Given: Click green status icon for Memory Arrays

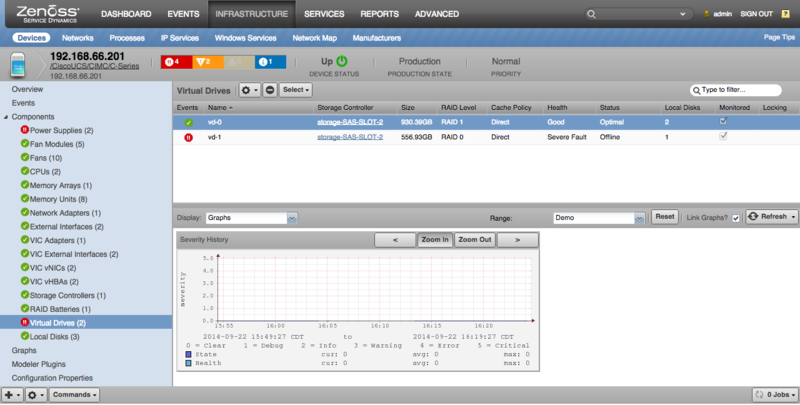Looking at the screenshot, I should (x=24, y=185).
